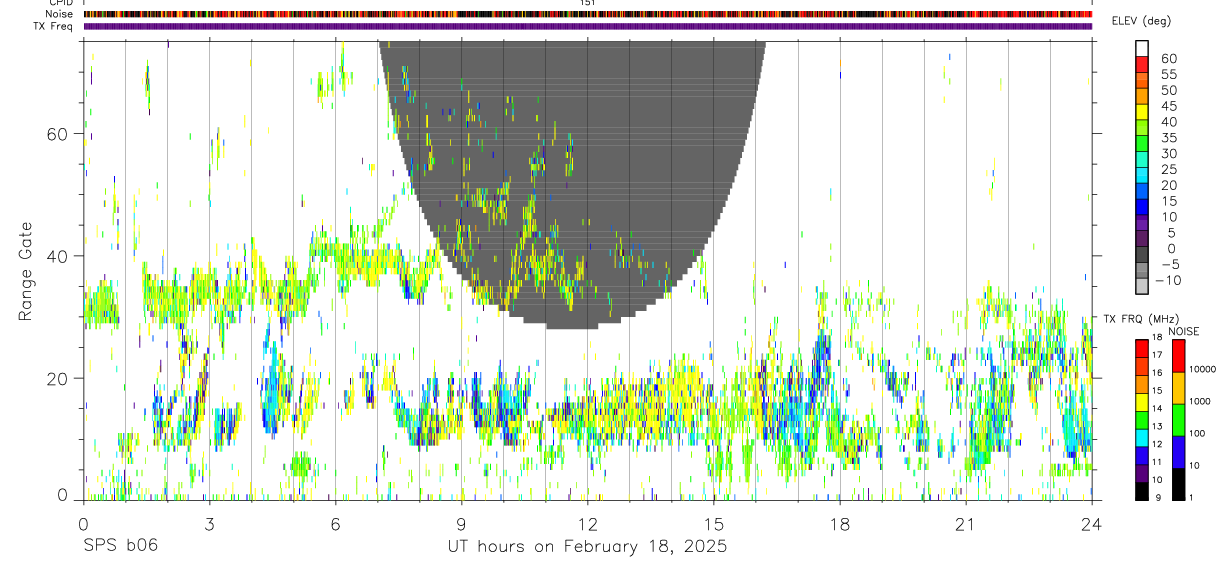The image size is (1228, 567).
Task: Click the '16' label on TX FRQ scale
Action: click(x=1157, y=373)
